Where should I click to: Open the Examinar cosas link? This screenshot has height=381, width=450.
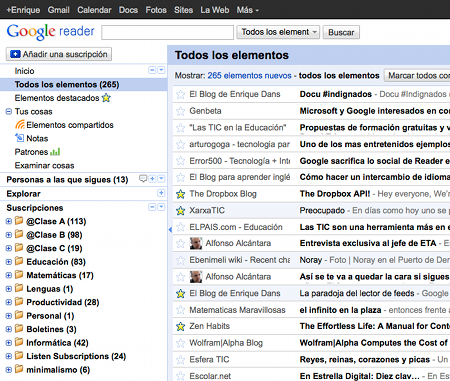tap(44, 166)
